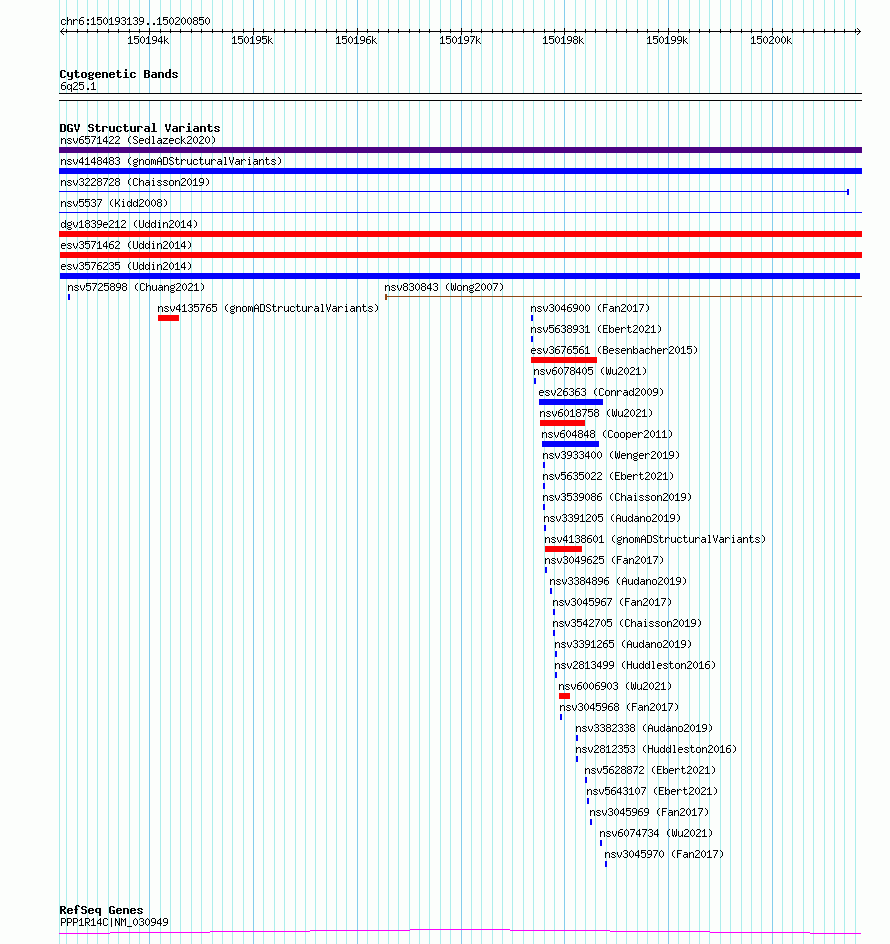Image resolution: width=890 pixels, height=944 pixels.
Task: Click the 150194k ruler position
Action: [x=148, y=40]
